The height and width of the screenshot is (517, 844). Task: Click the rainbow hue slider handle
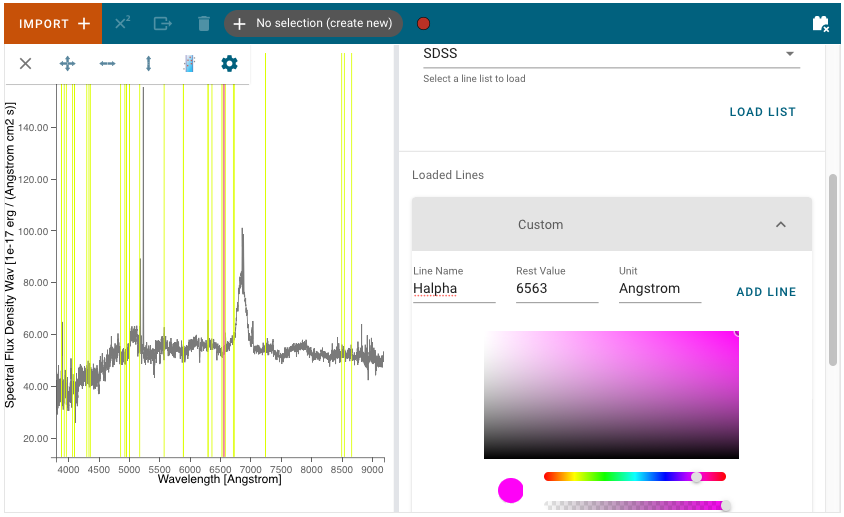click(697, 477)
